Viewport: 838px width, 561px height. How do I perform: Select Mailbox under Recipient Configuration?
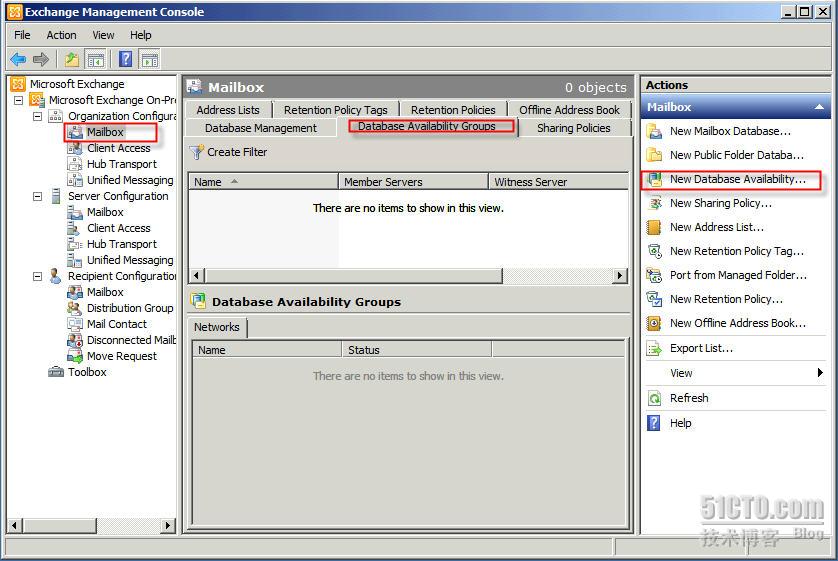point(105,292)
